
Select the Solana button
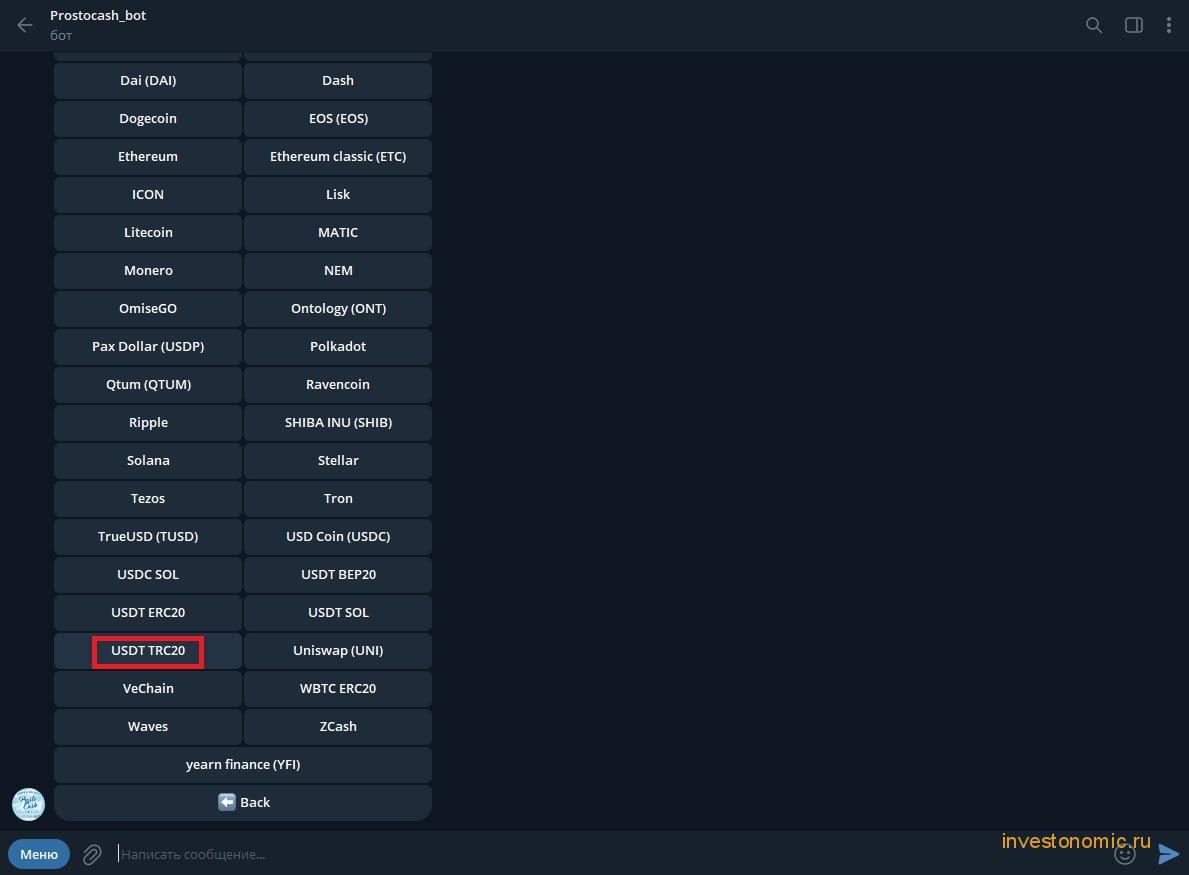(x=148, y=460)
